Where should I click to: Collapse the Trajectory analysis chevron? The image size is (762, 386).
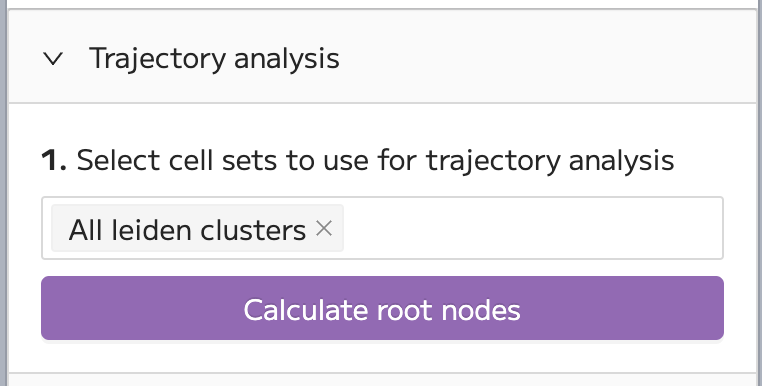click(53, 59)
